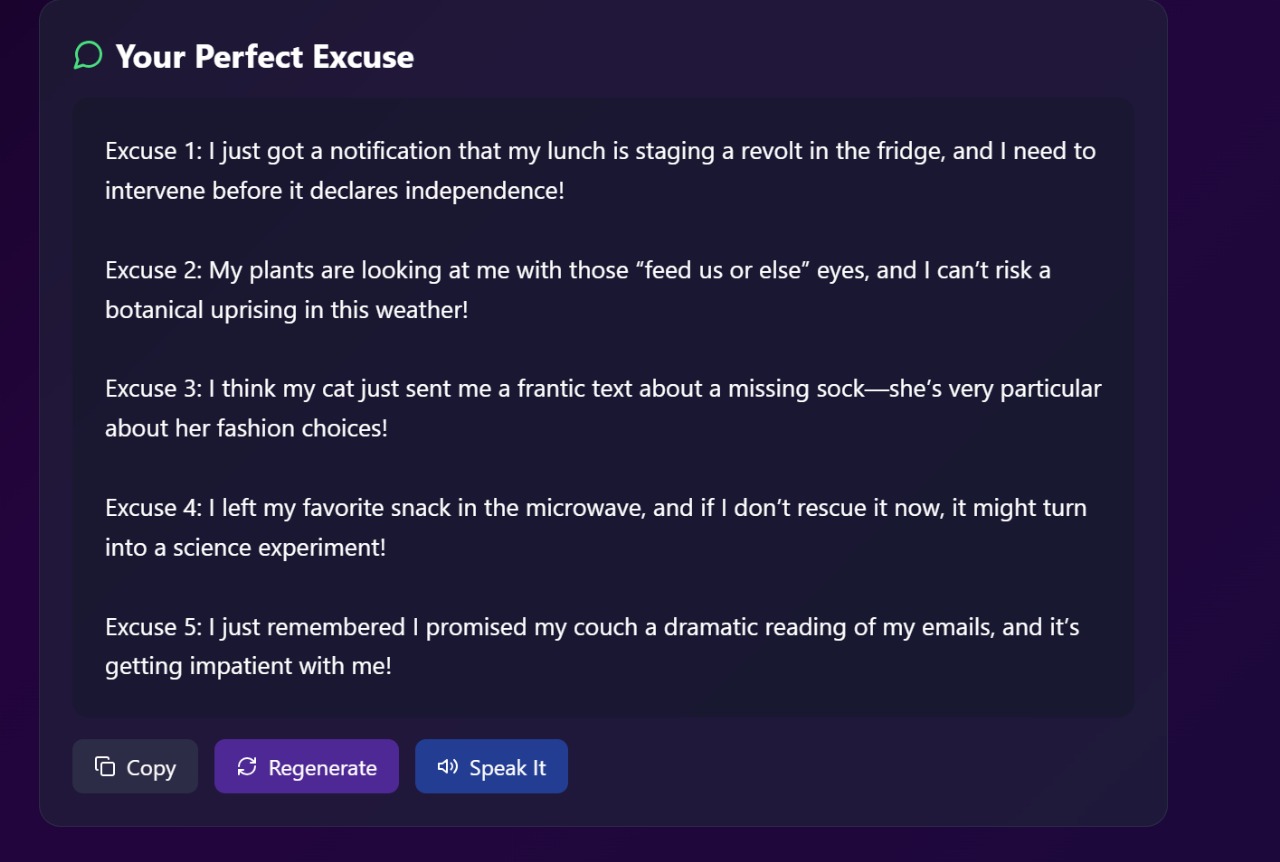This screenshot has width=1280, height=862.
Task: Click the "Excuse 1:" label
Action: [x=153, y=151]
